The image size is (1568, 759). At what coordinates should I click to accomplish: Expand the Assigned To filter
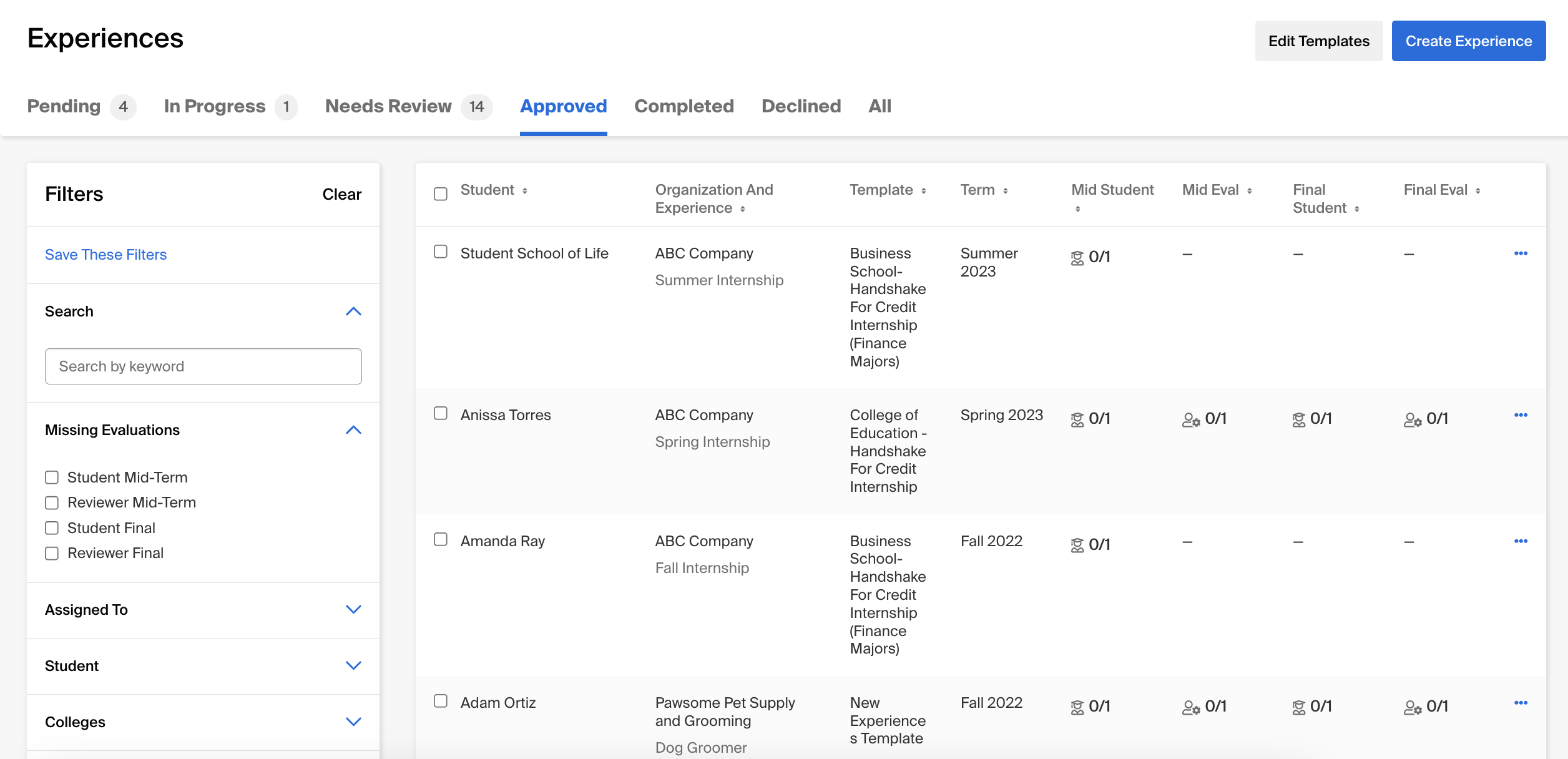pyautogui.click(x=353, y=610)
